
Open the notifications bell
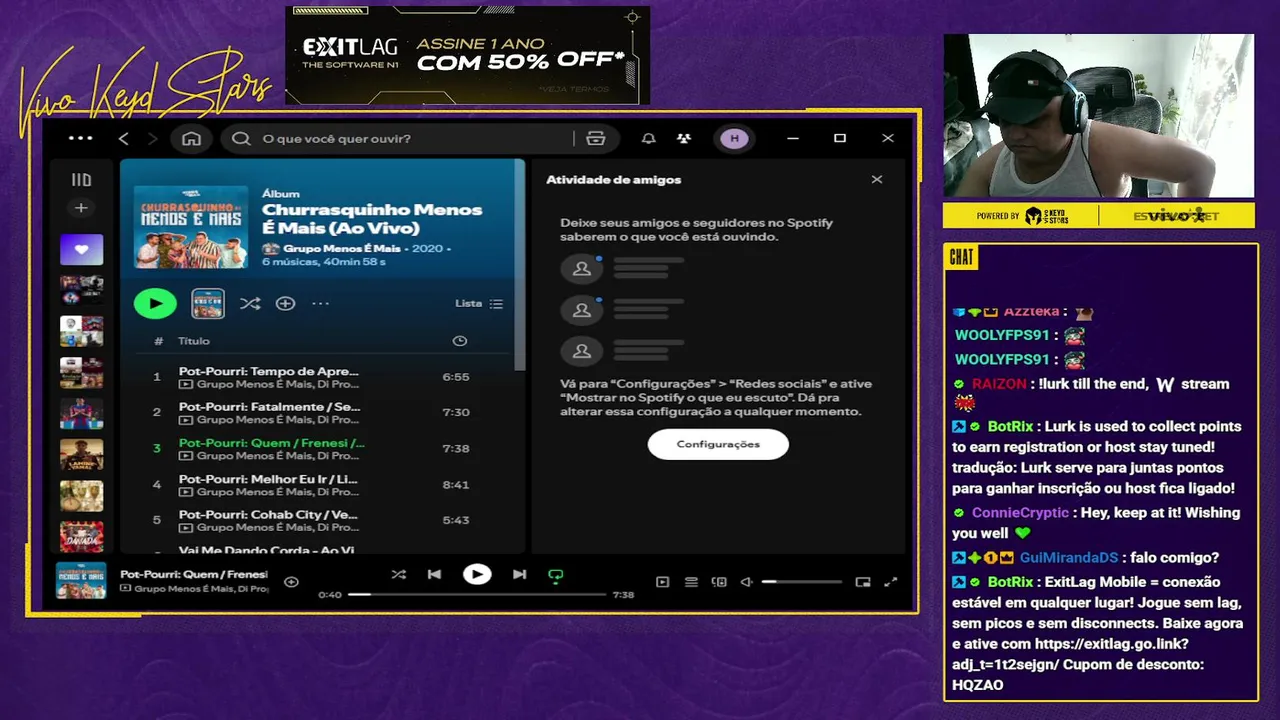(649, 138)
